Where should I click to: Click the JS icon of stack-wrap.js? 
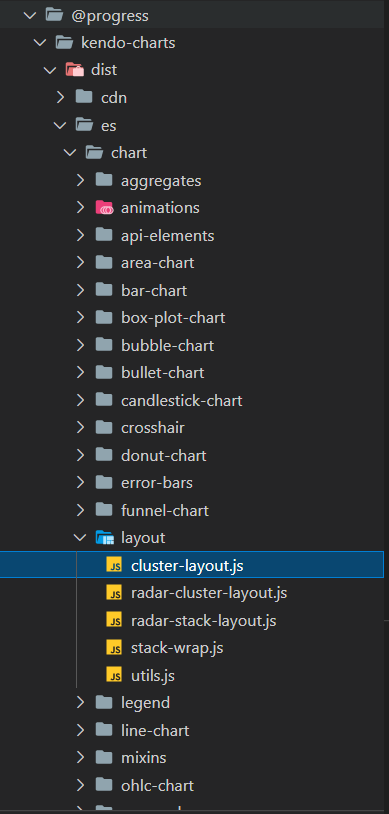pos(114,648)
